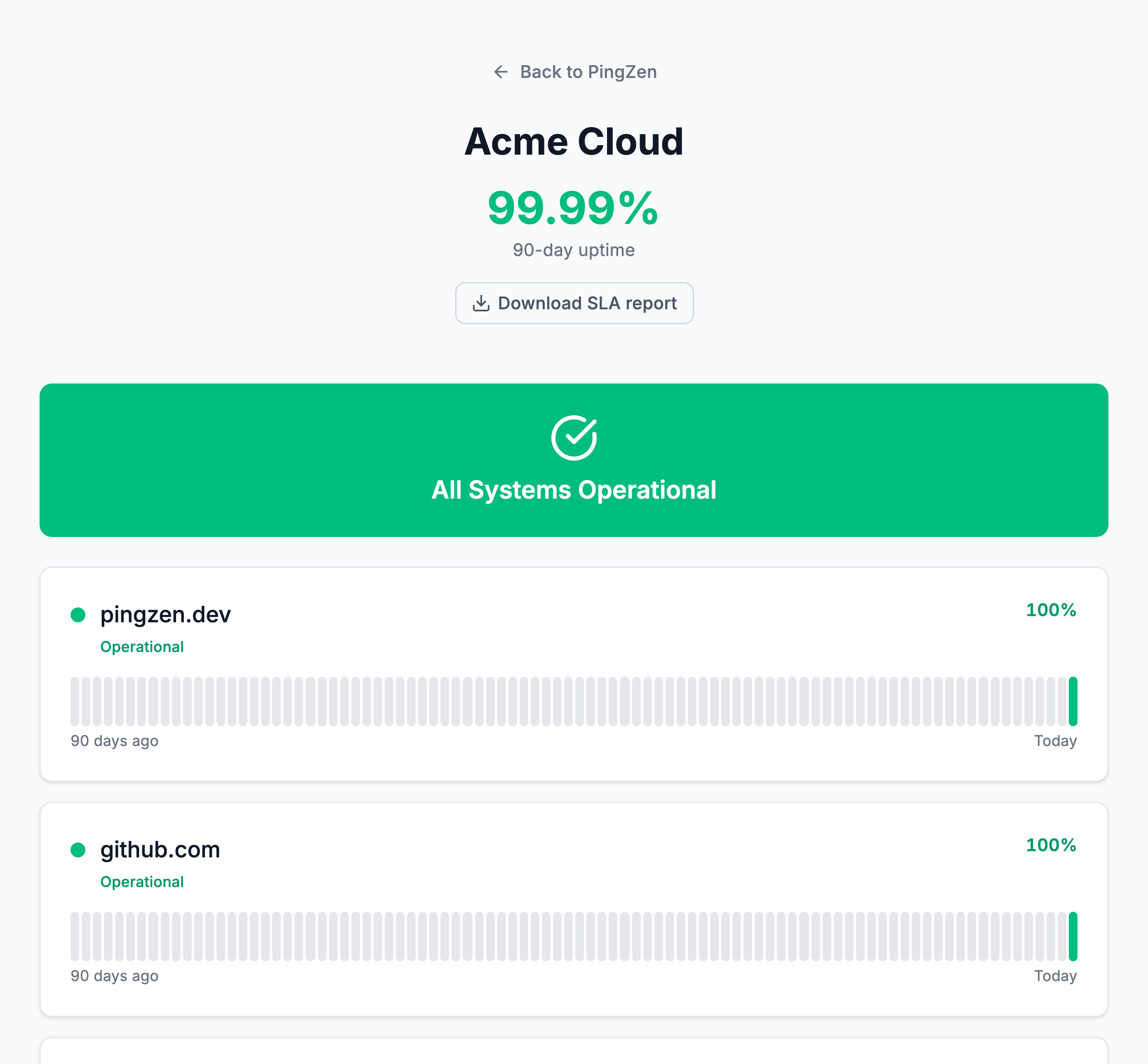This screenshot has height=1064, width=1148.
Task: Click the 99.99% overall uptime figure
Action: coord(573,208)
